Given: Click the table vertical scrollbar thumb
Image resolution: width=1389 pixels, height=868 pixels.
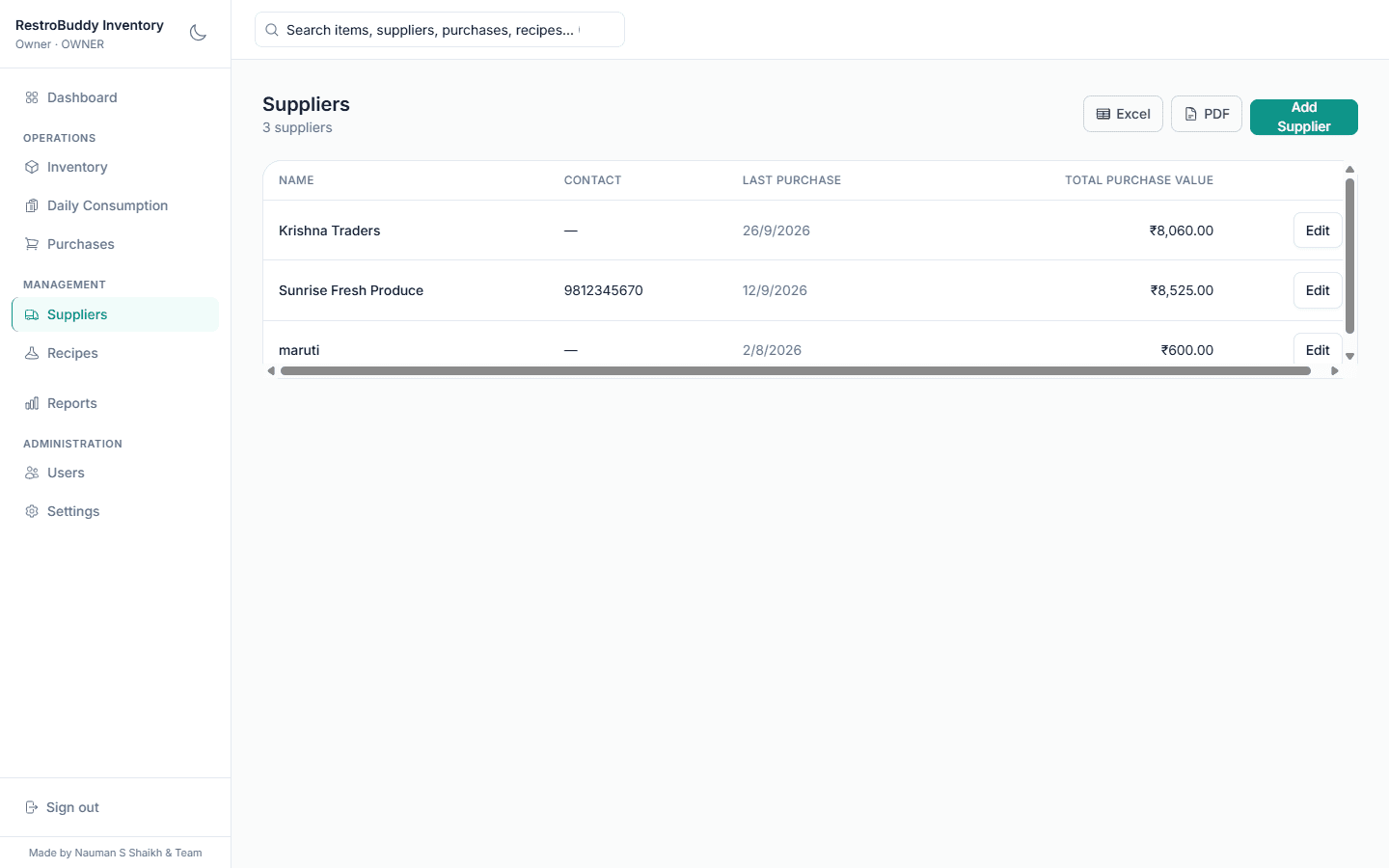Looking at the screenshot, I should point(1350,256).
